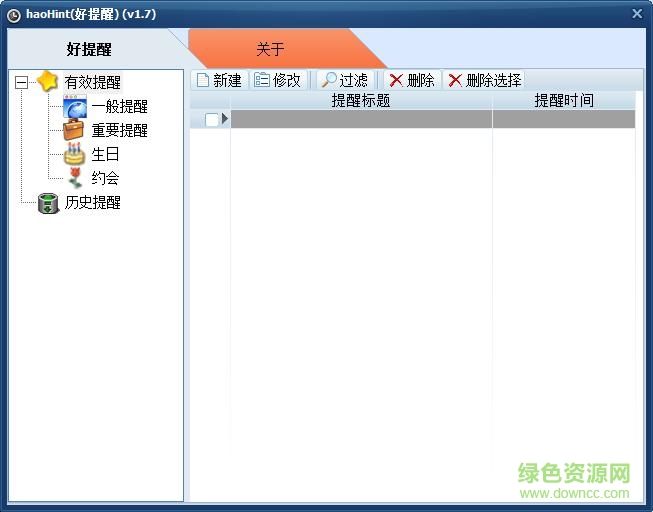Open the 过滤 filter tool
Image resolution: width=653 pixels, height=512 pixels.
pos(343,80)
